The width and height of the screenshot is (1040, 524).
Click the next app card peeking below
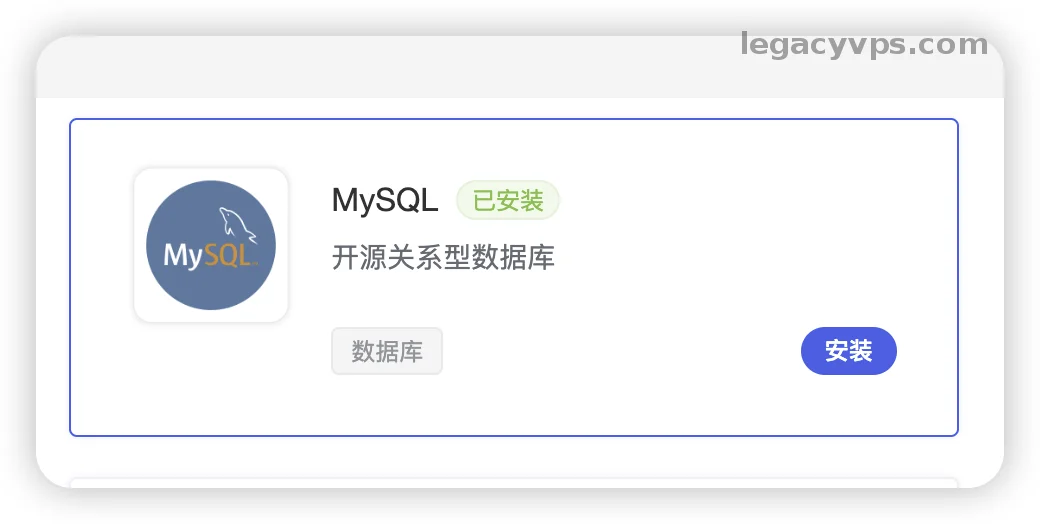[x=513, y=484]
